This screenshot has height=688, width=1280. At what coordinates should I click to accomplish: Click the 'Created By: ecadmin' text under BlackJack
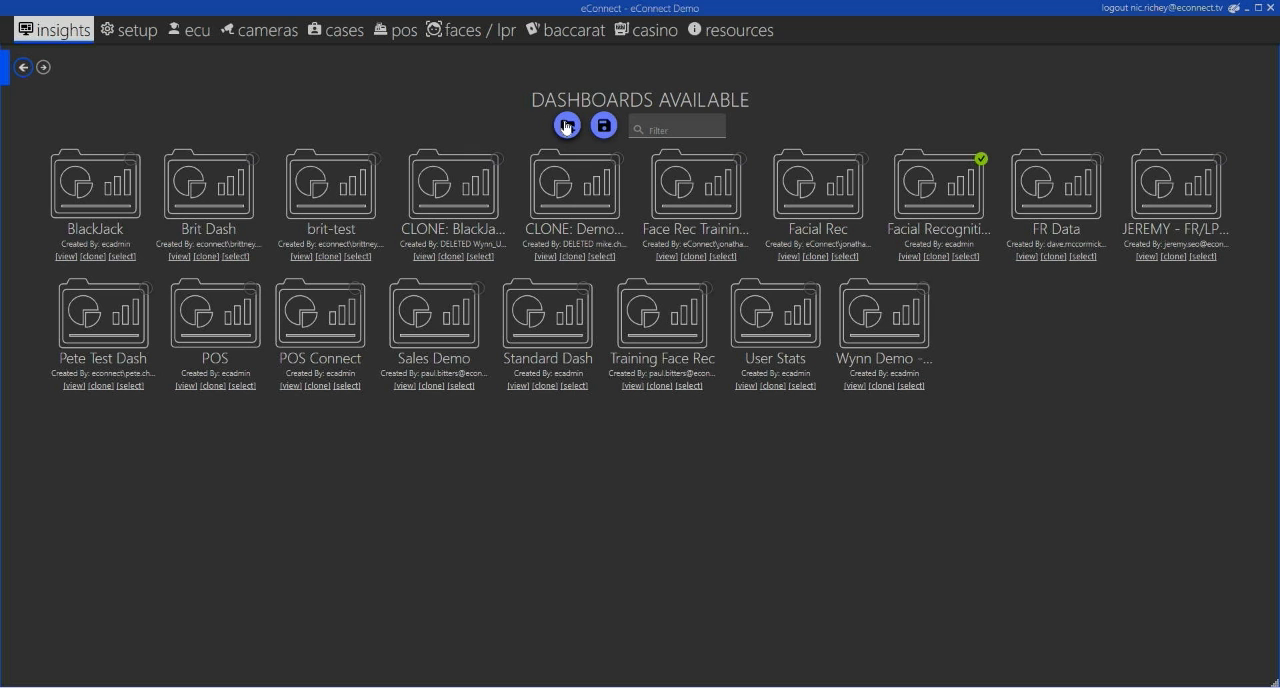coord(95,244)
